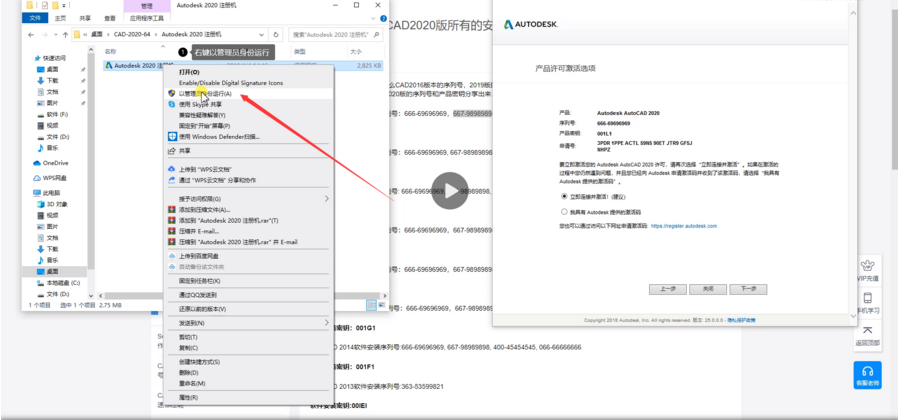Play the video with the center play button
The height and width of the screenshot is (420, 898).
pyautogui.click(x=450, y=191)
